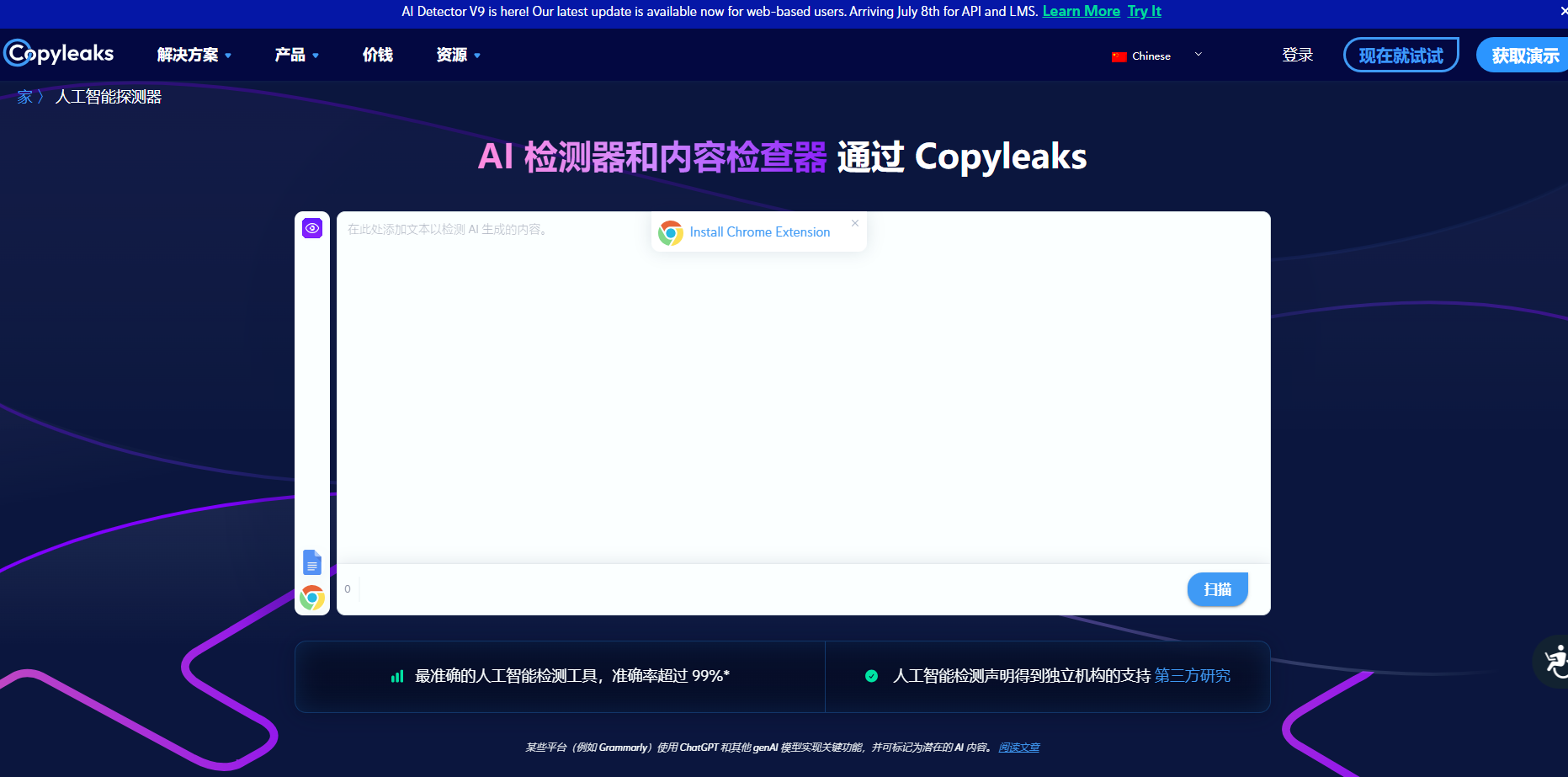Open the Chinese language selector
Viewport: 1568px width, 777px height.
(1157, 56)
